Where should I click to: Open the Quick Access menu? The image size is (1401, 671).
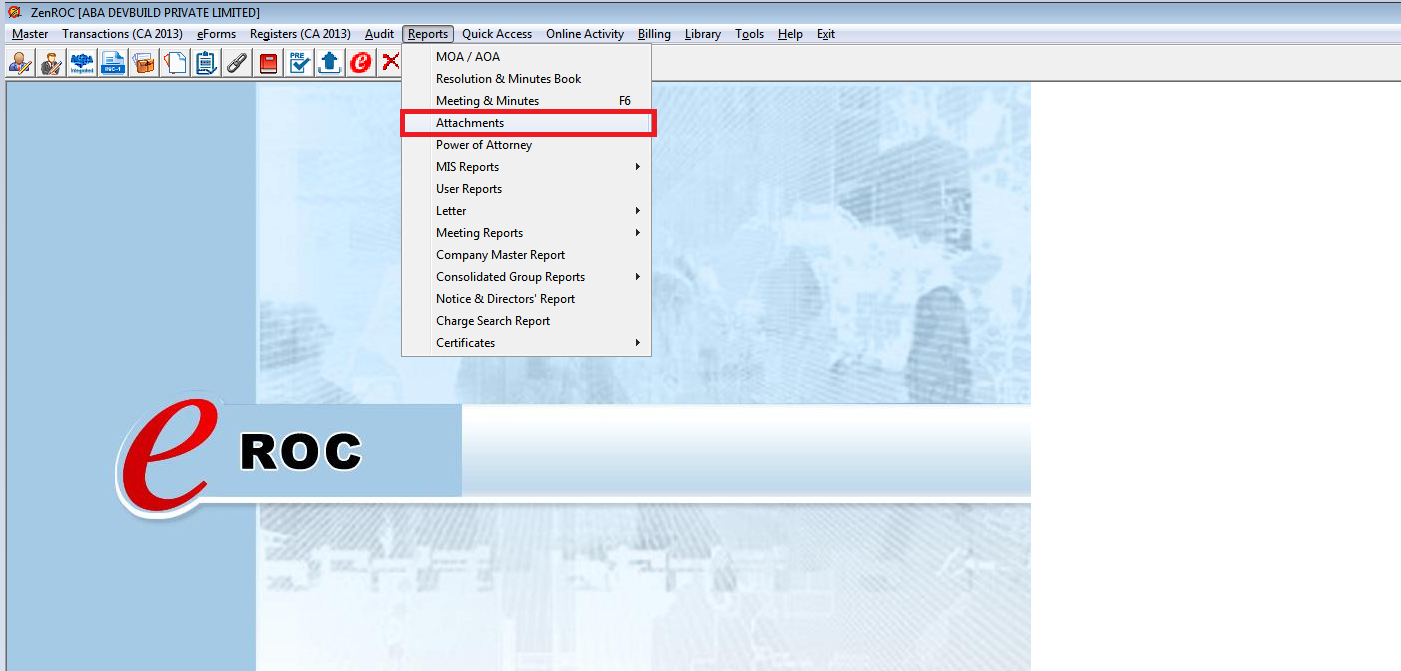[x=497, y=34]
